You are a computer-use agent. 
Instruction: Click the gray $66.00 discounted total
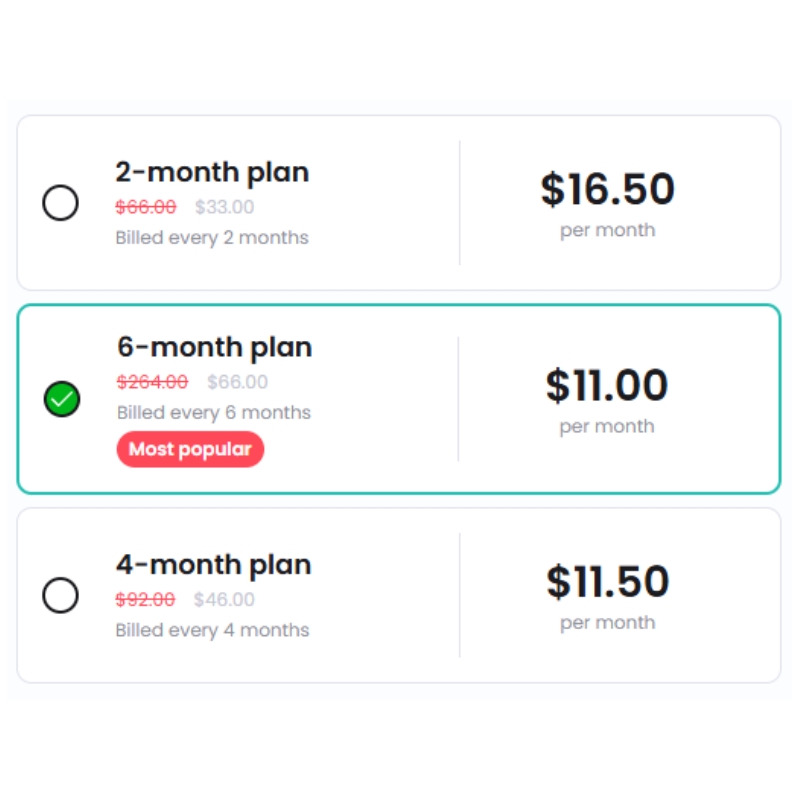click(237, 382)
